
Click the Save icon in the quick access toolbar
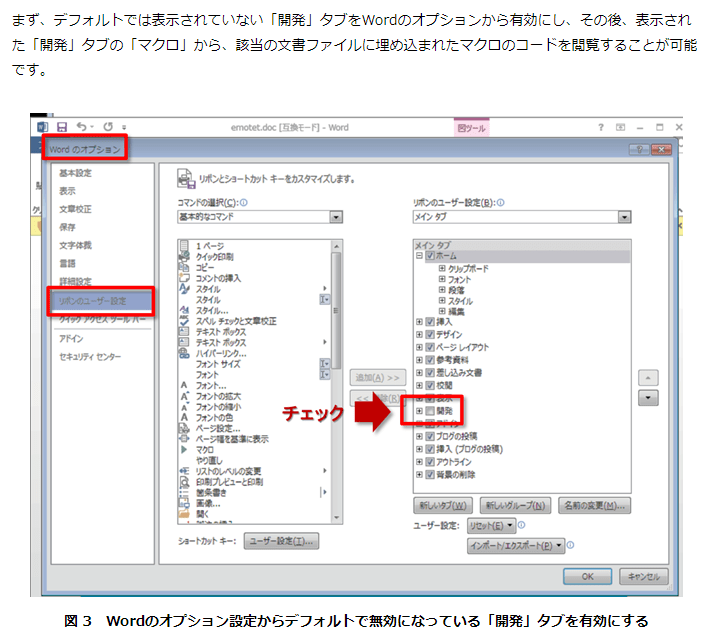tap(61, 128)
